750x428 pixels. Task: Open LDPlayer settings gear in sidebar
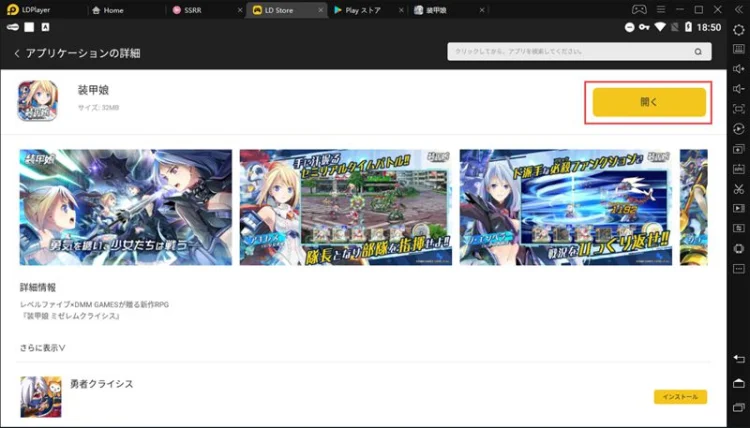pyautogui.click(x=739, y=30)
